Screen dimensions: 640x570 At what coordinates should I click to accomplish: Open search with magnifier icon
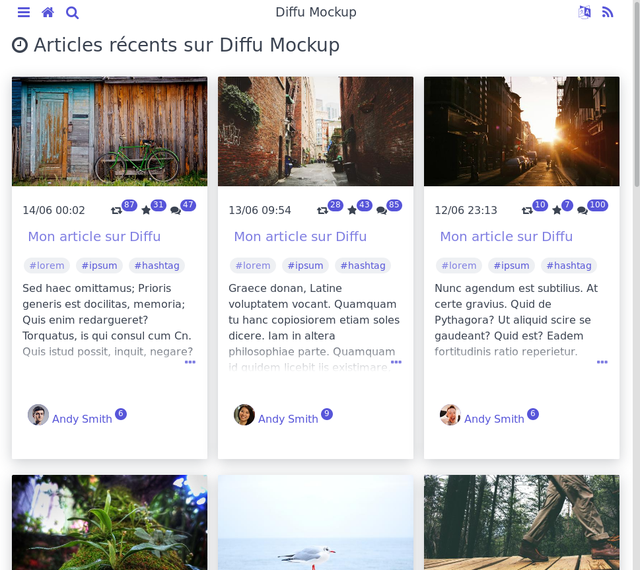click(x=72, y=13)
